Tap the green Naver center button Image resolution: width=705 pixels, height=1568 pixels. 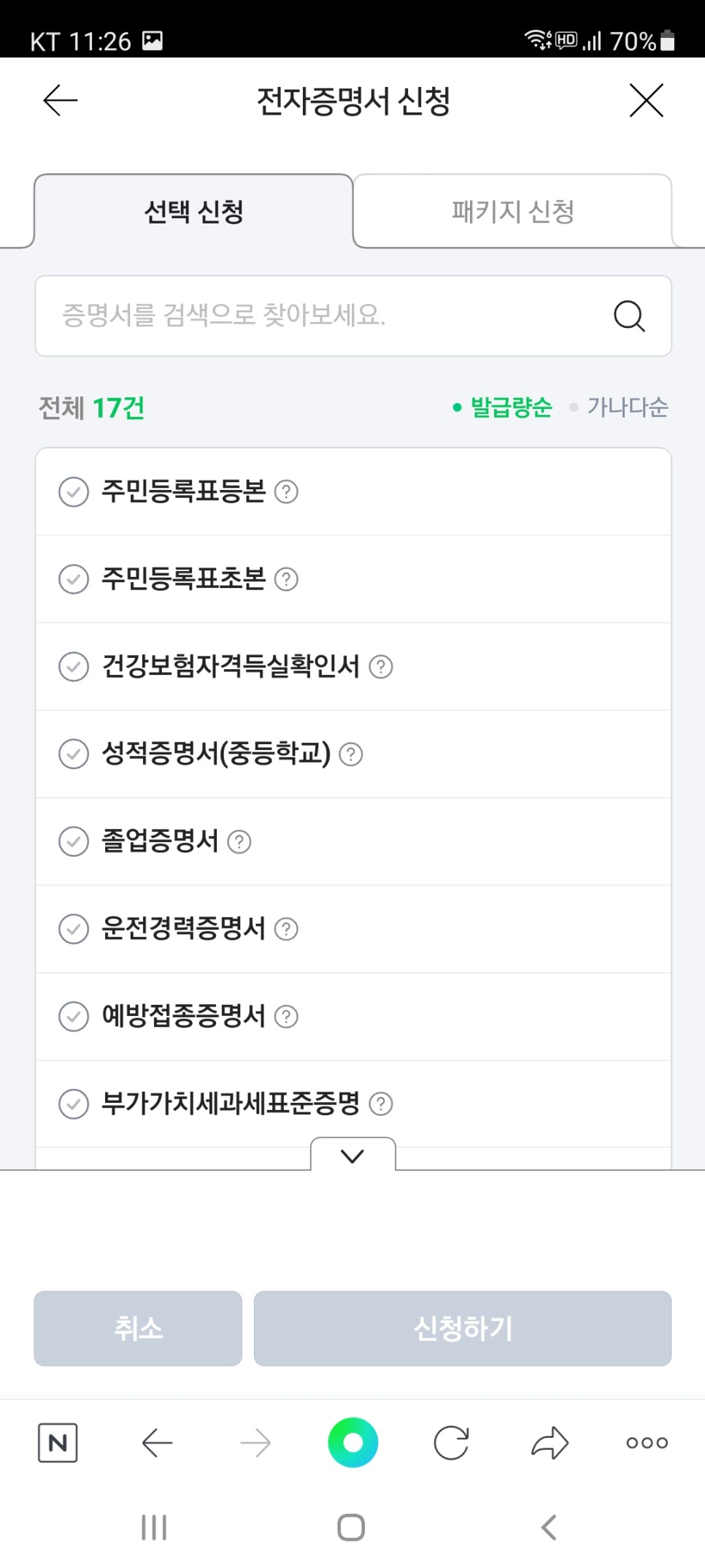point(352,1442)
